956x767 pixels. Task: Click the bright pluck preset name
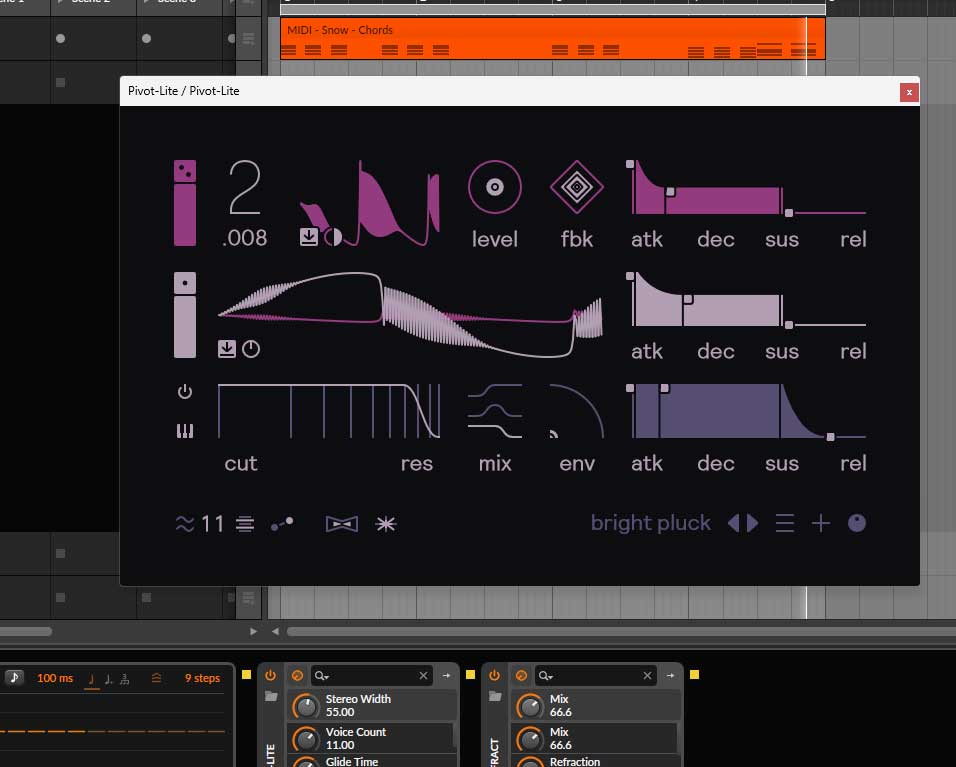651,523
